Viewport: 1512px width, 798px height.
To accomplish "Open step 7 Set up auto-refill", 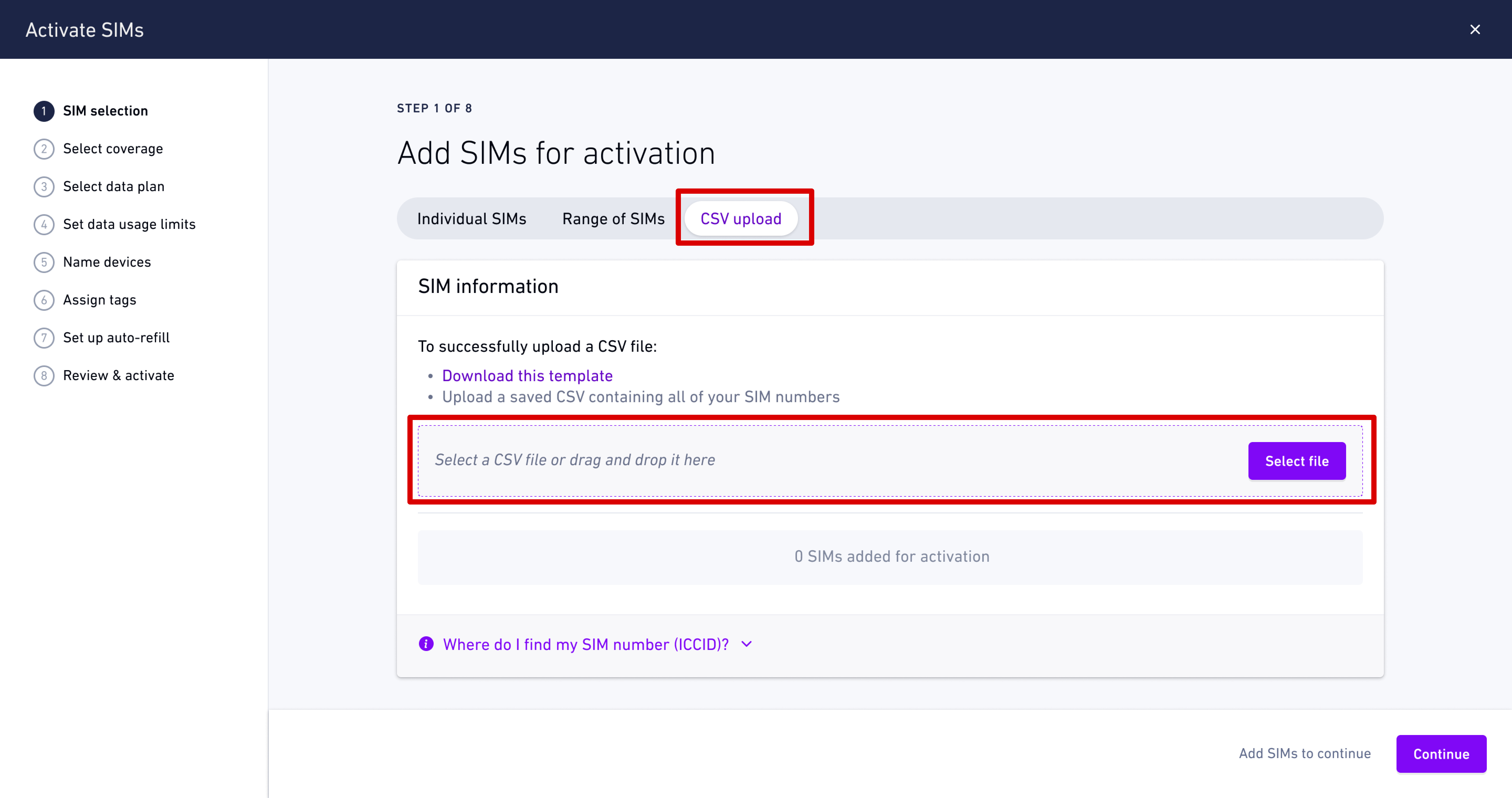I will (x=44, y=337).
